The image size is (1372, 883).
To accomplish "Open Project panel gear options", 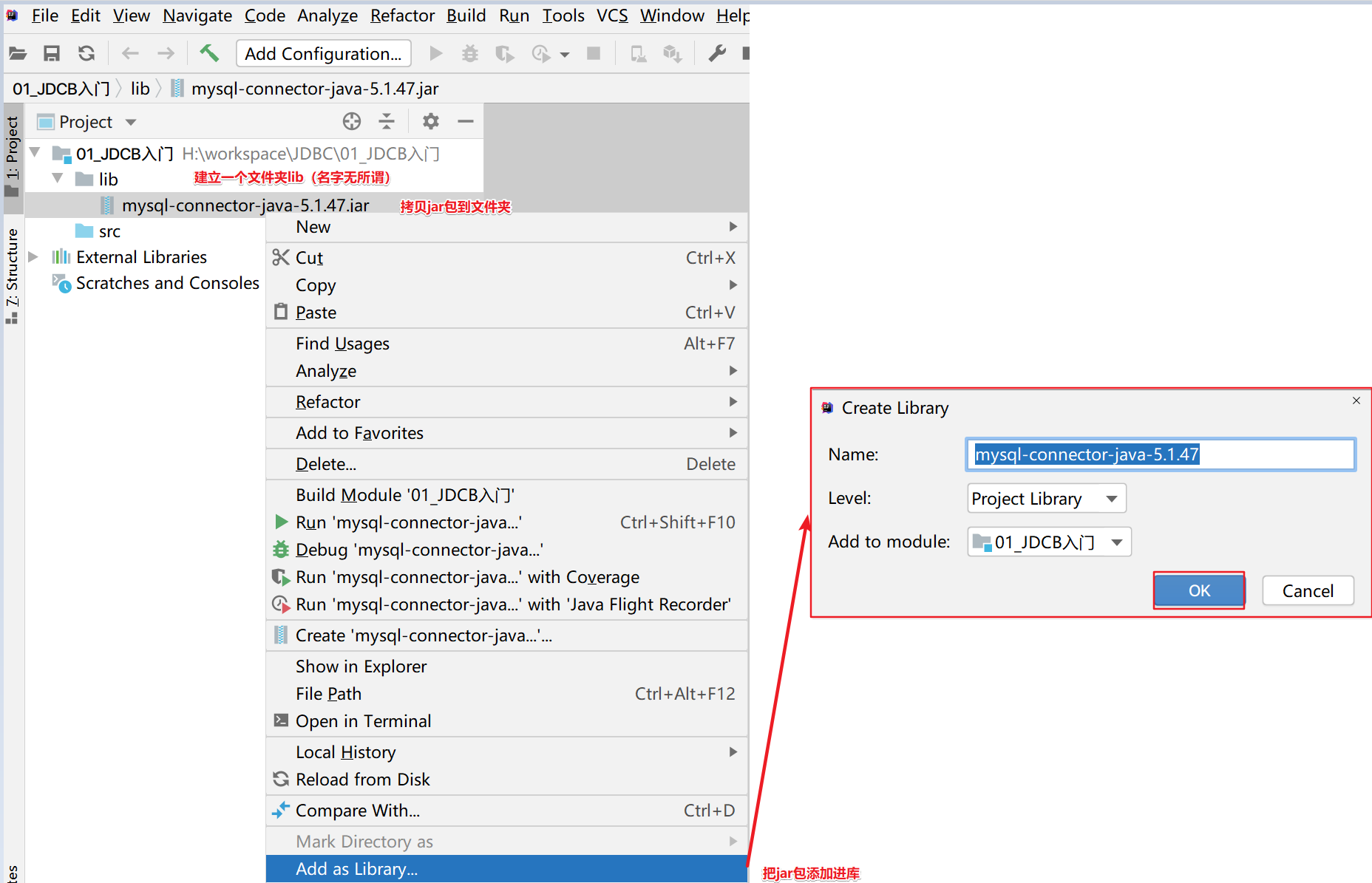I will [x=430, y=121].
